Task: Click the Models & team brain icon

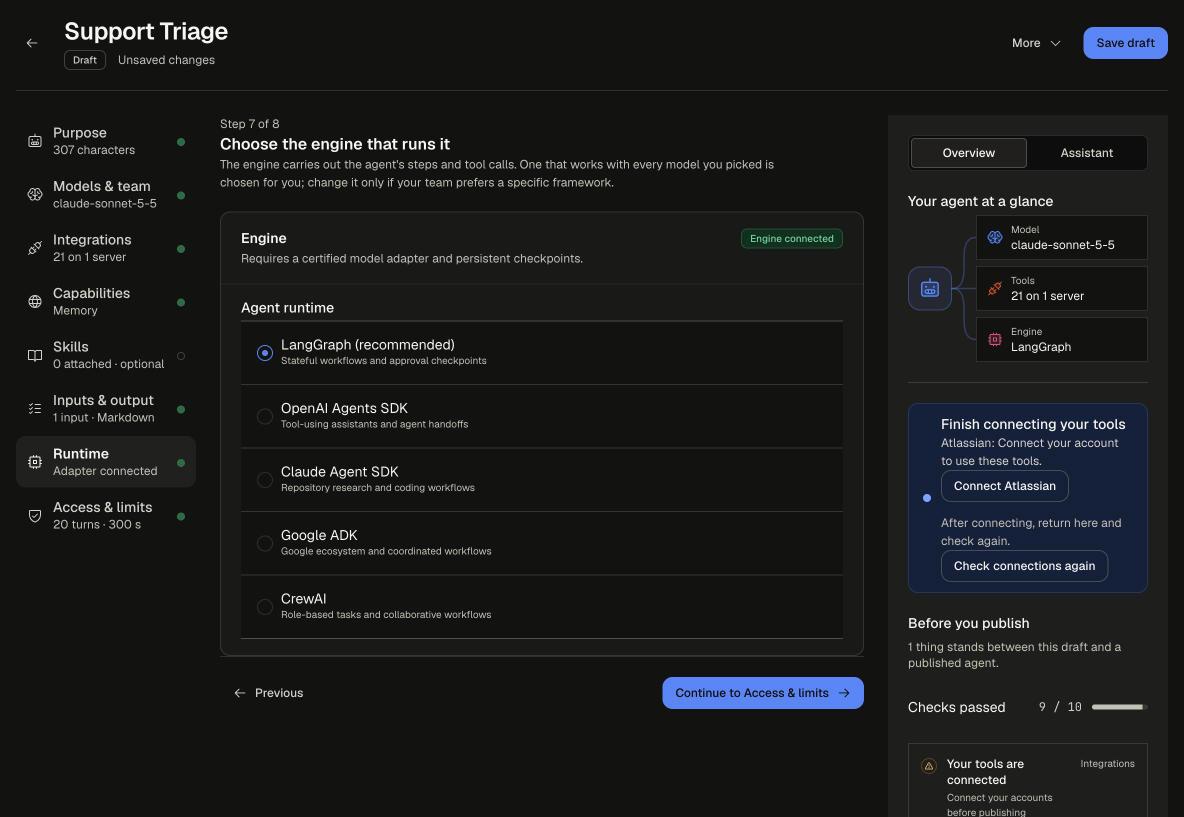Action: pyautogui.click(x=35, y=195)
